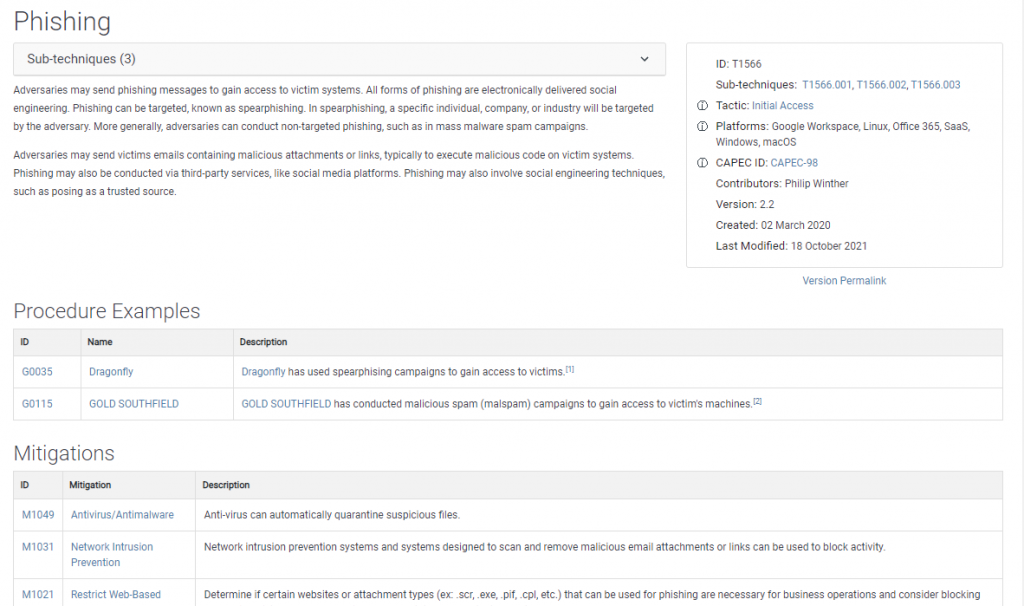Click Created: 02 March 2020 text
The width and height of the screenshot is (1024, 606).
[x=773, y=225]
